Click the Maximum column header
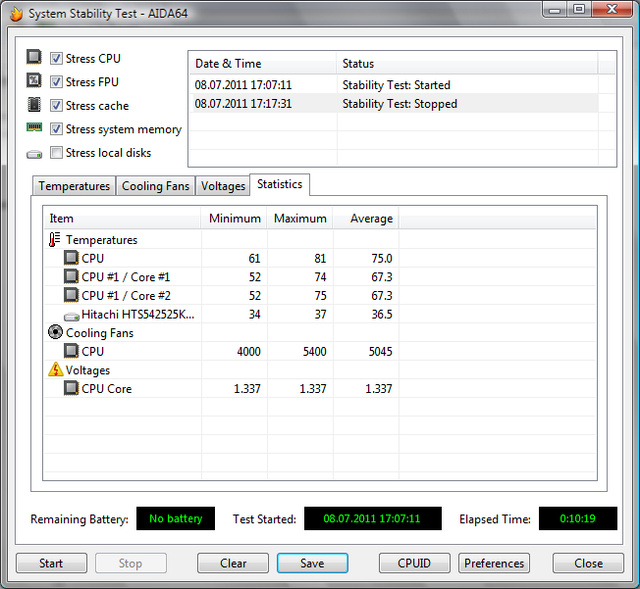 [x=300, y=218]
